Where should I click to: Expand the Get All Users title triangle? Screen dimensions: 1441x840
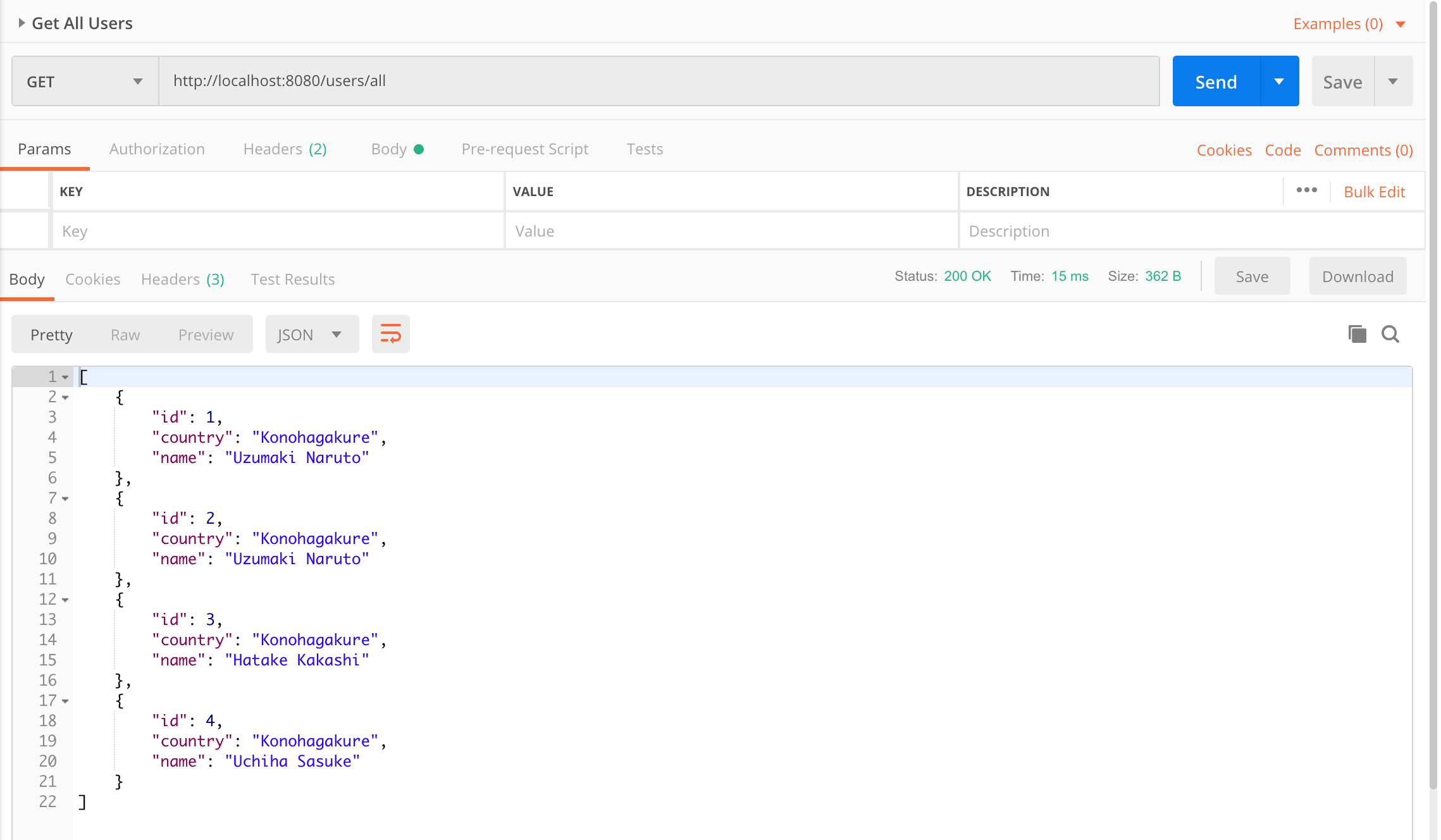point(22,23)
